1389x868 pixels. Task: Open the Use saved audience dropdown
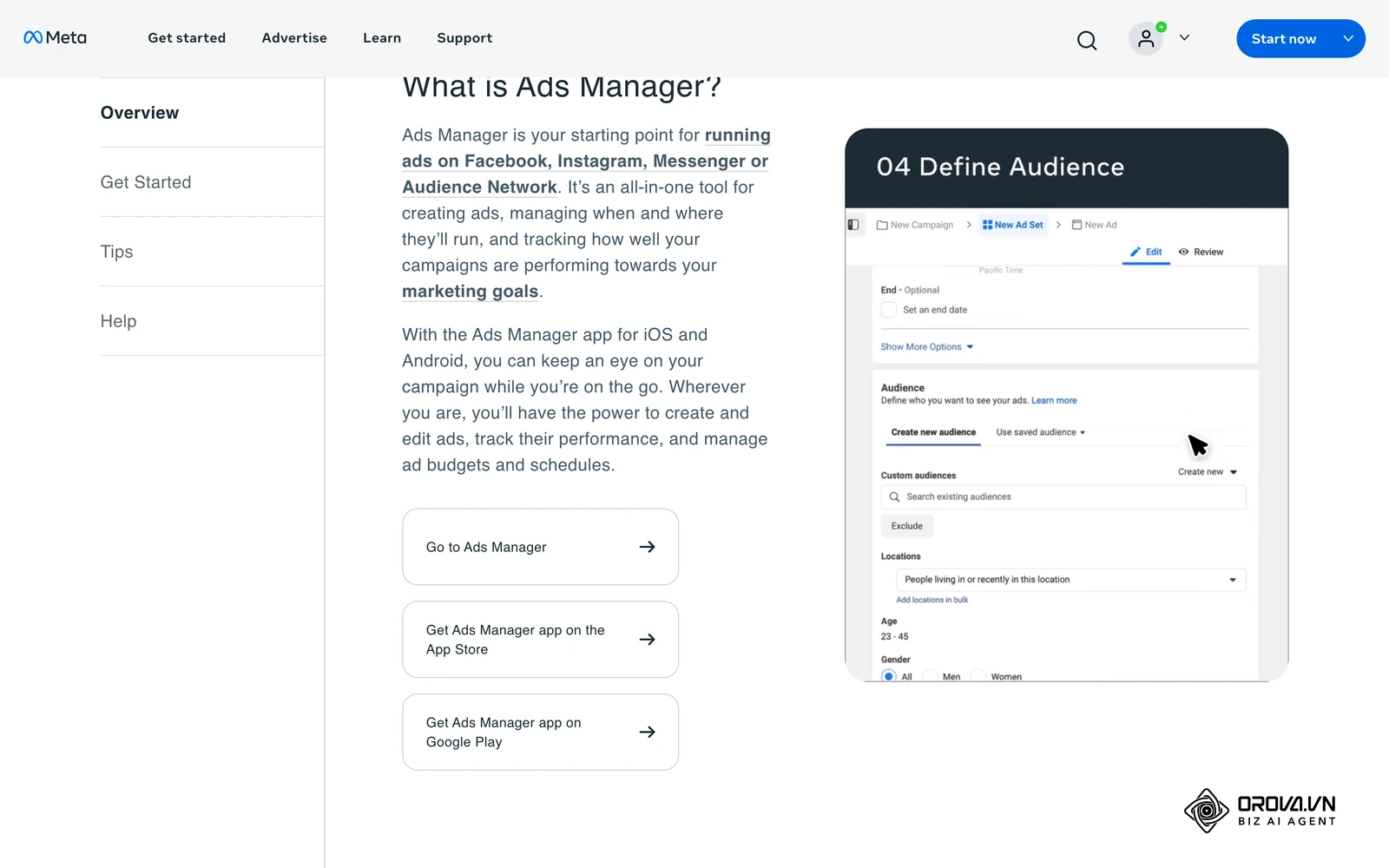pos(1040,432)
